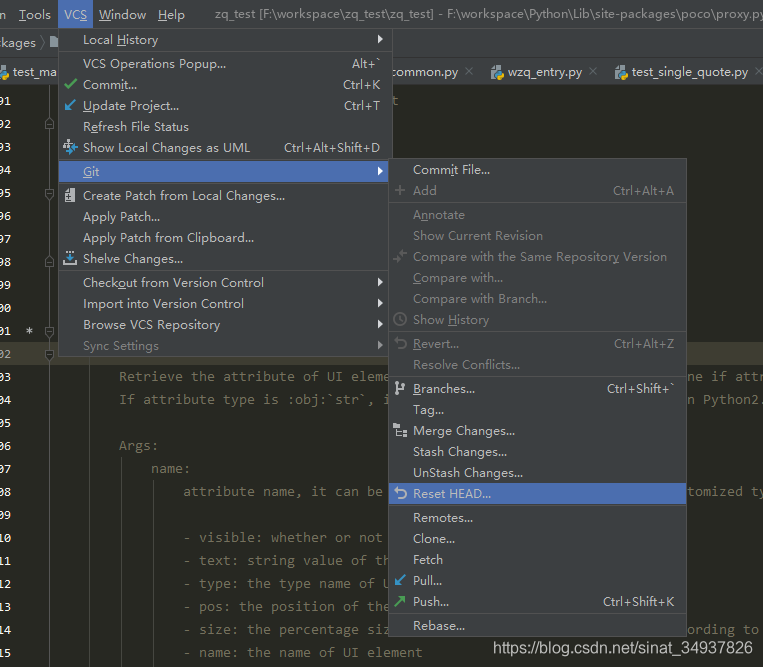Click the Pull blue arrow icon
Image resolution: width=763 pixels, height=667 pixels.
(x=400, y=580)
